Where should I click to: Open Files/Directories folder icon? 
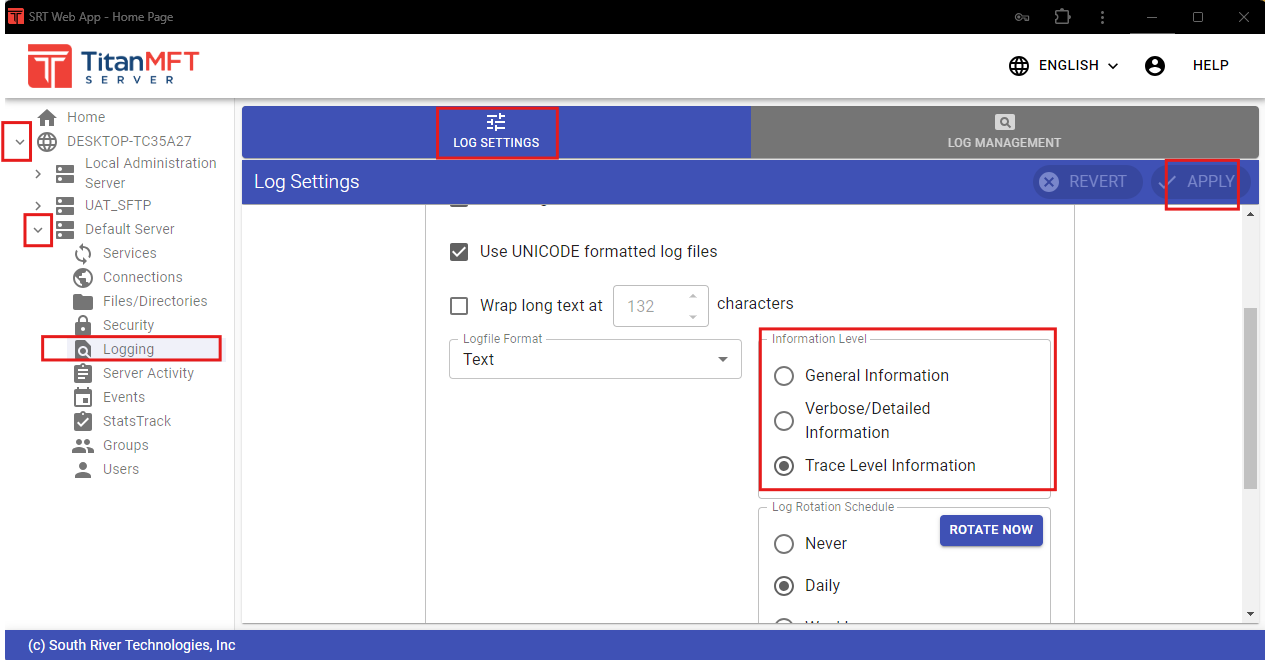pyautogui.click(x=84, y=301)
